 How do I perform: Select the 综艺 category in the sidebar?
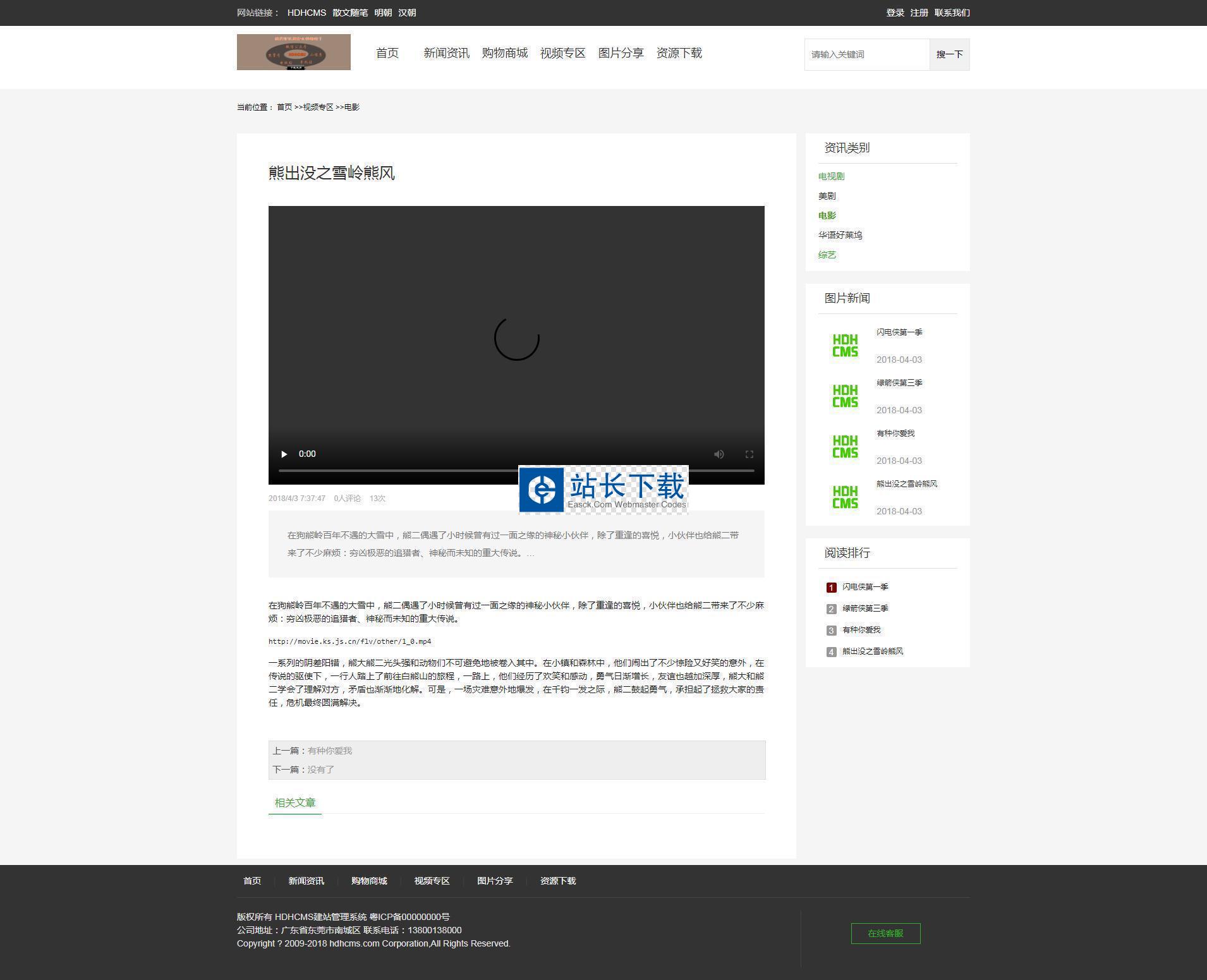click(x=827, y=255)
